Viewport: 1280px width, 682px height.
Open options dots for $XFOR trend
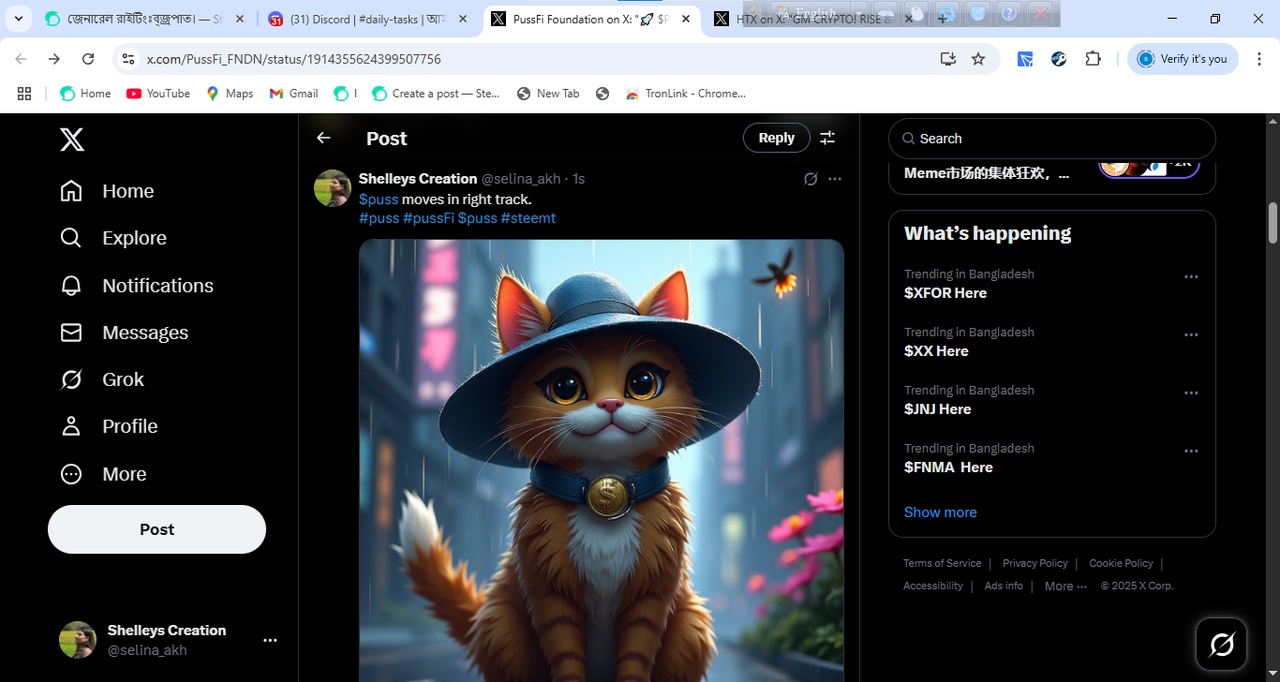point(1191,277)
